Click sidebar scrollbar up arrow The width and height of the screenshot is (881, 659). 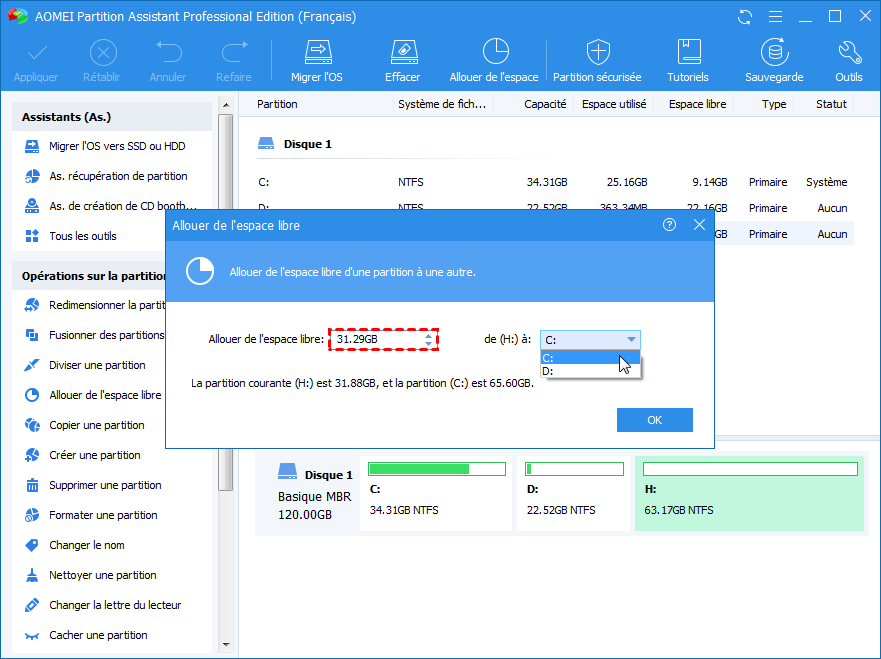tap(226, 105)
